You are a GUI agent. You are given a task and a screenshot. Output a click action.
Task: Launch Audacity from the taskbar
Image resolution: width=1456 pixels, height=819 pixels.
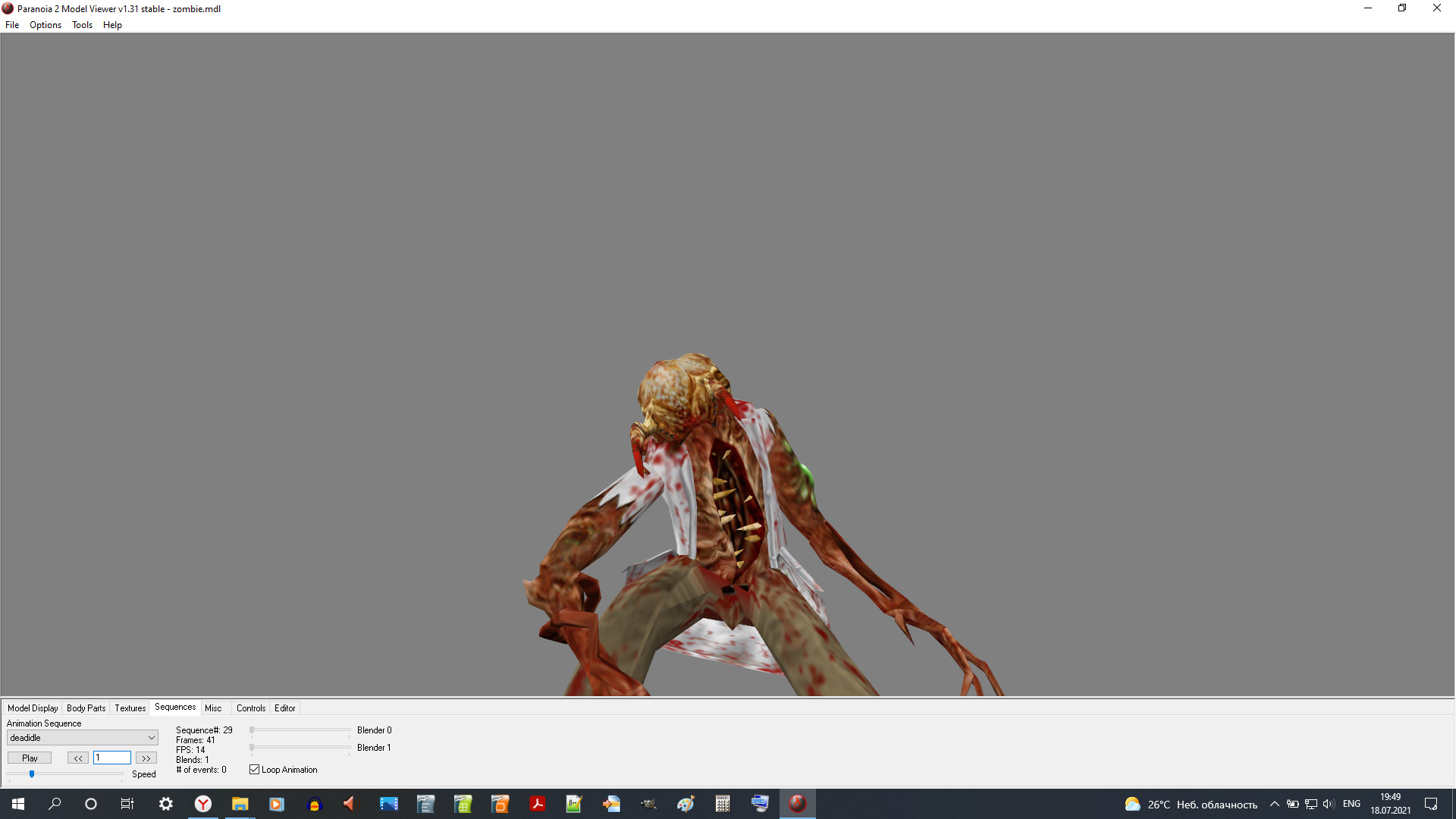315,803
